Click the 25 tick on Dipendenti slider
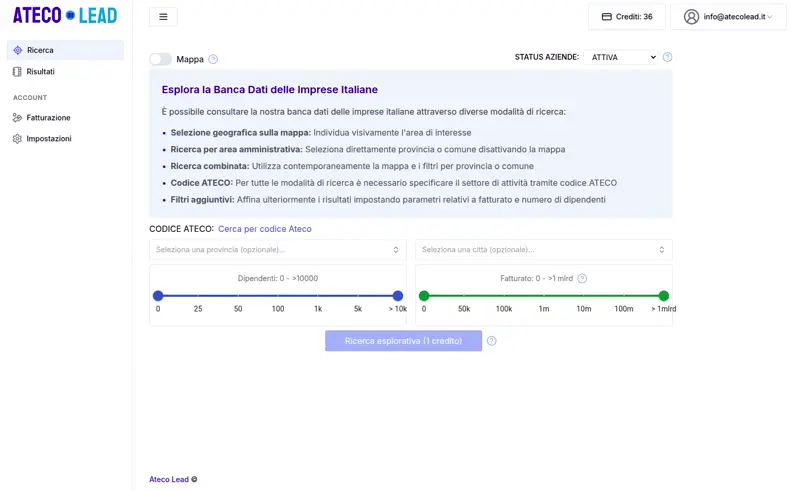 coord(198,309)
